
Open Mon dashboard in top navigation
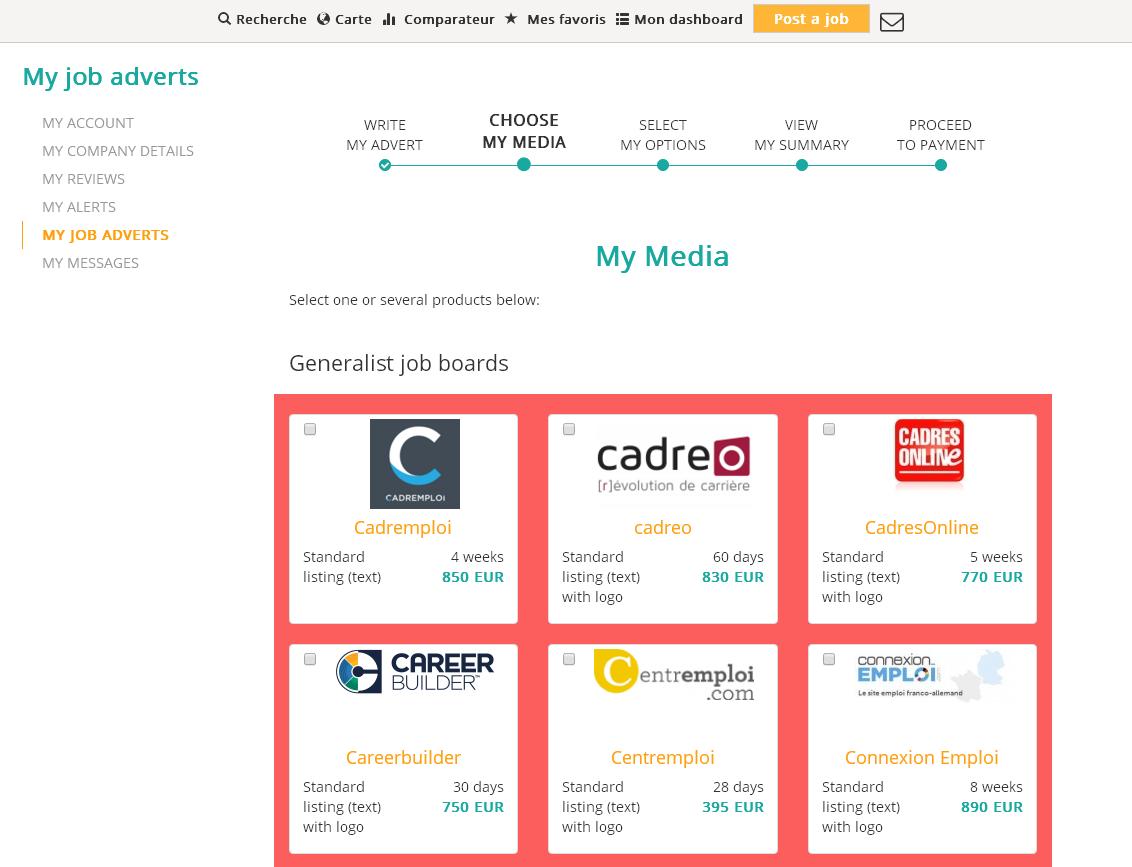(x=688, y=19)
